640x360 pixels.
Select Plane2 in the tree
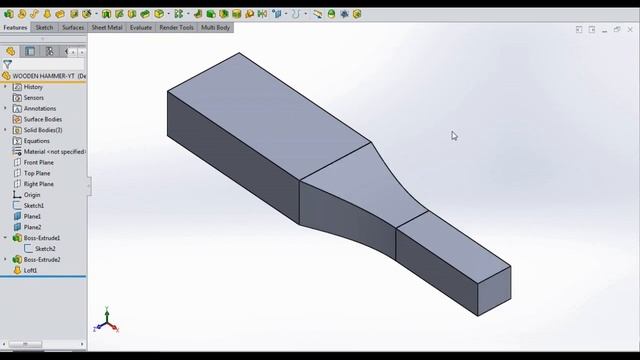coord(27,227)
